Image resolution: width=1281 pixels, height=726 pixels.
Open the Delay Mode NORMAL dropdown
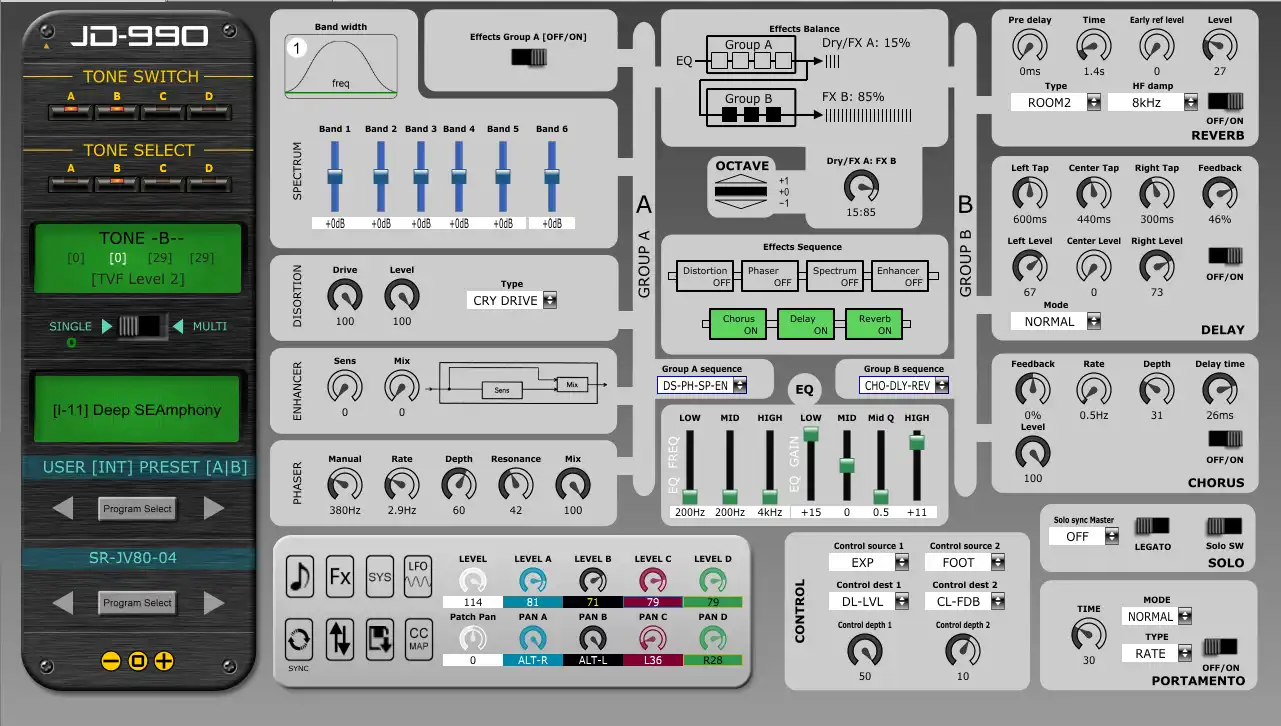point(1056,321)
